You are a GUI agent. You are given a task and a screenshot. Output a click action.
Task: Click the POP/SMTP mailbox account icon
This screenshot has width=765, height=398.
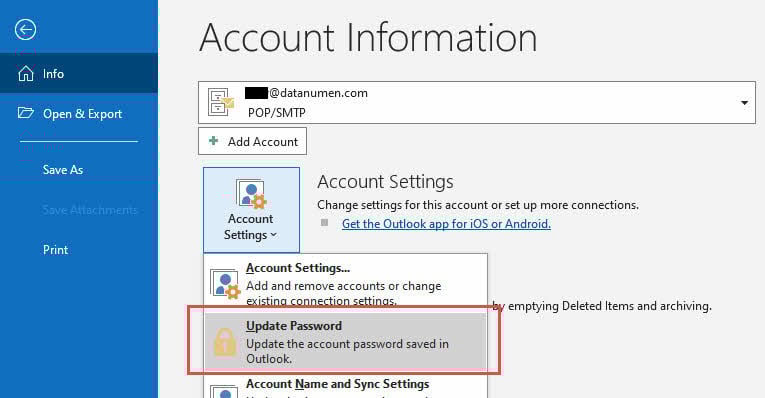coord(221,102)
